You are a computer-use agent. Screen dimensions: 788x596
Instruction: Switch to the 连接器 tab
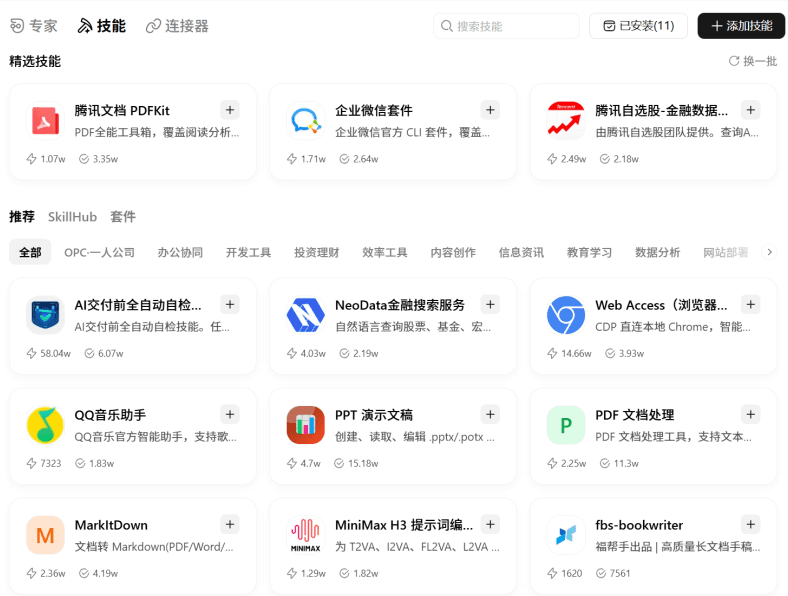pos(177,26)
